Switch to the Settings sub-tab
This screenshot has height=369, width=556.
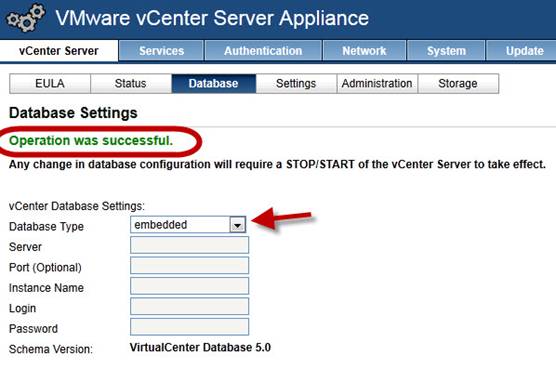(x=296, y=84)
